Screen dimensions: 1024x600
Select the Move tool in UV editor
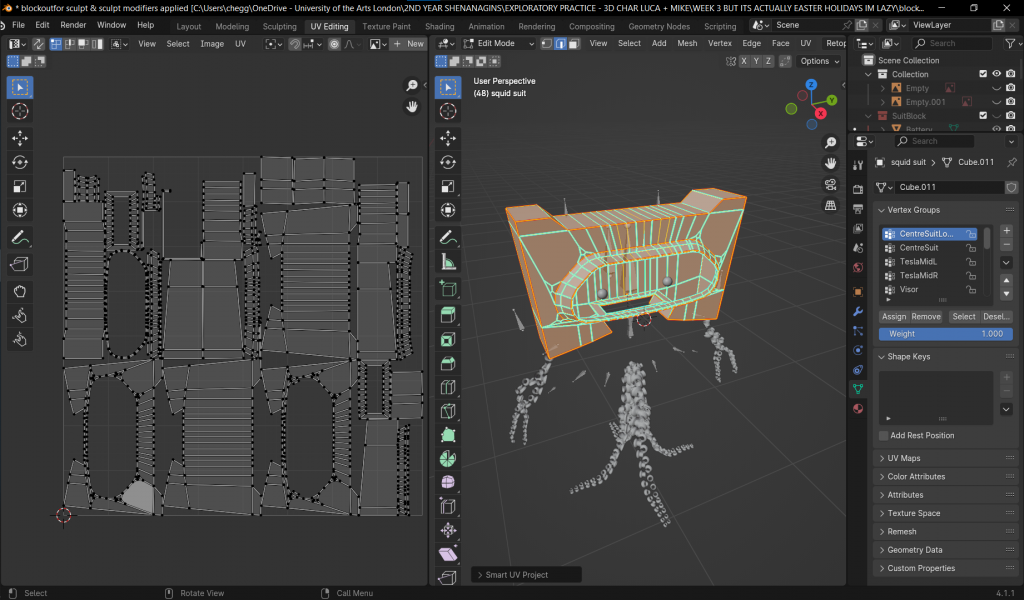(20, 138)
